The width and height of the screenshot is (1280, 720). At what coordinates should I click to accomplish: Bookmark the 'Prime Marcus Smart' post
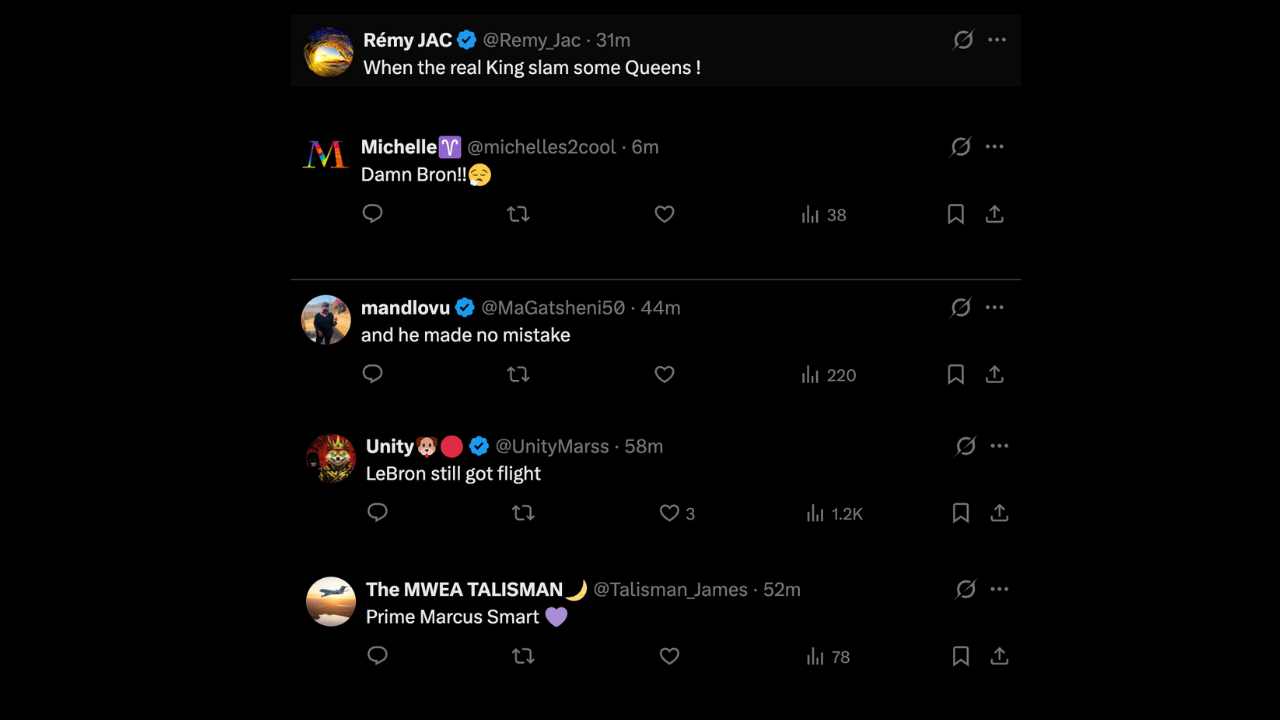960,656
